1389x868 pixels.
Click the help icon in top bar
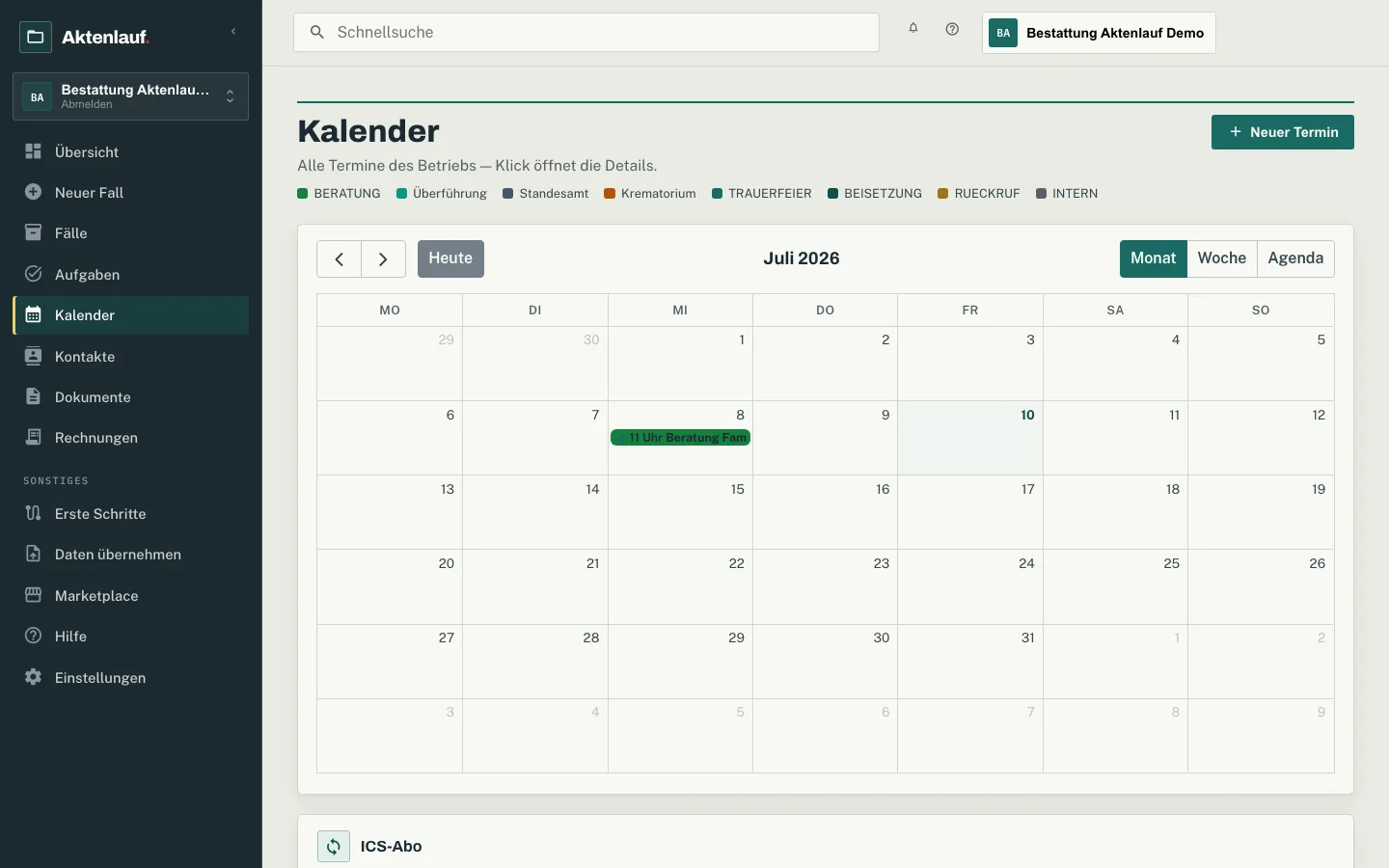pos(952,29)
